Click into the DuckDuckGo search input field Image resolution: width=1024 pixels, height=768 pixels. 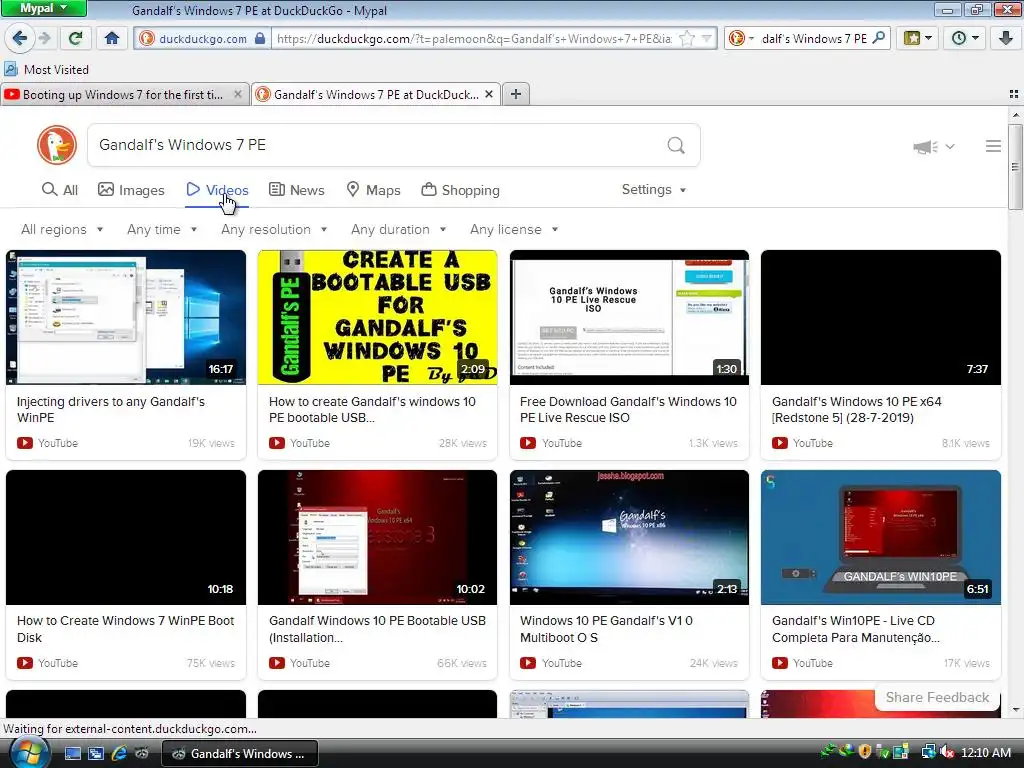[379, 145]
